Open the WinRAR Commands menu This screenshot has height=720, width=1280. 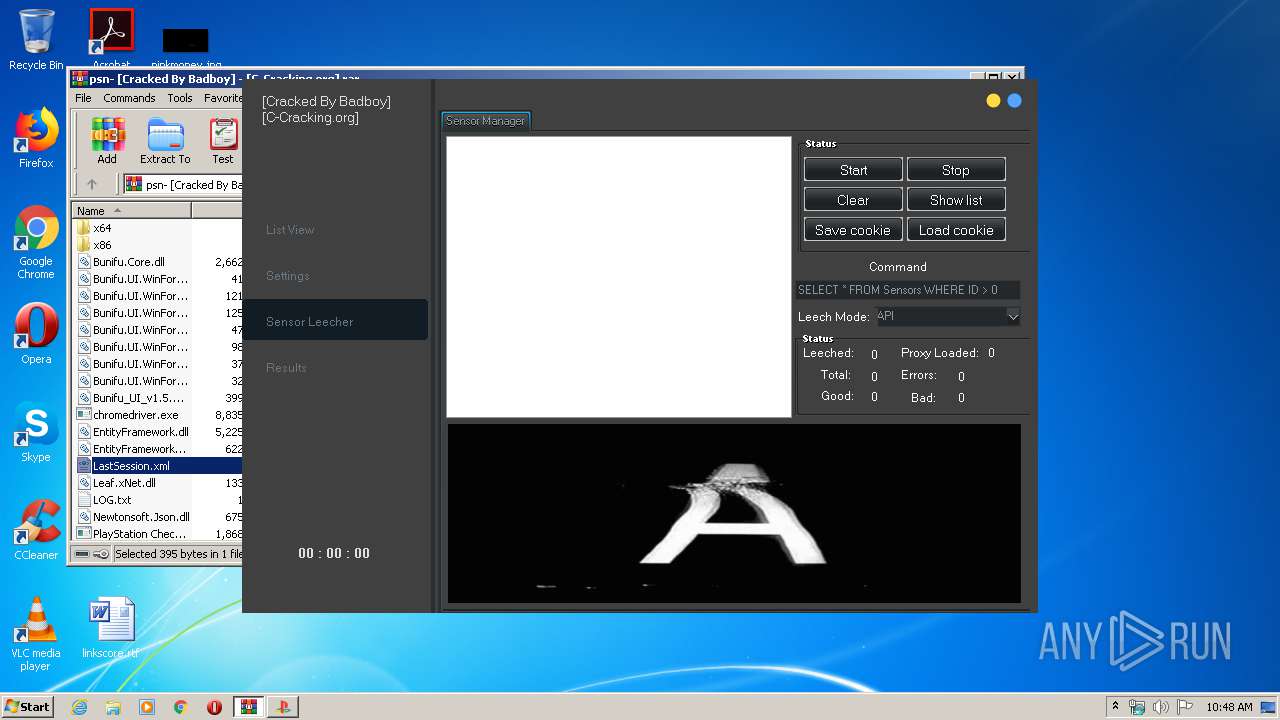click(129, 98)
